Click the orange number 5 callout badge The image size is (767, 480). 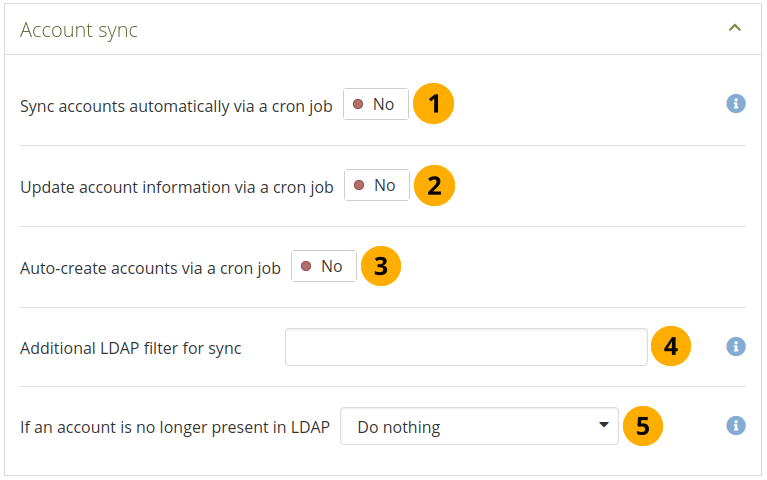(643, 426)
